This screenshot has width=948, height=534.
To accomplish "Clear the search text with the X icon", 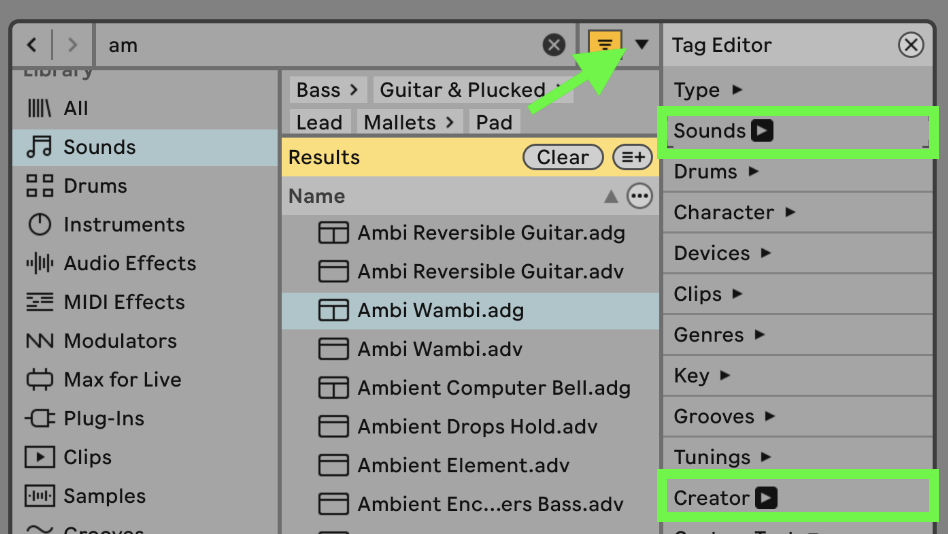I will point(554,45).
